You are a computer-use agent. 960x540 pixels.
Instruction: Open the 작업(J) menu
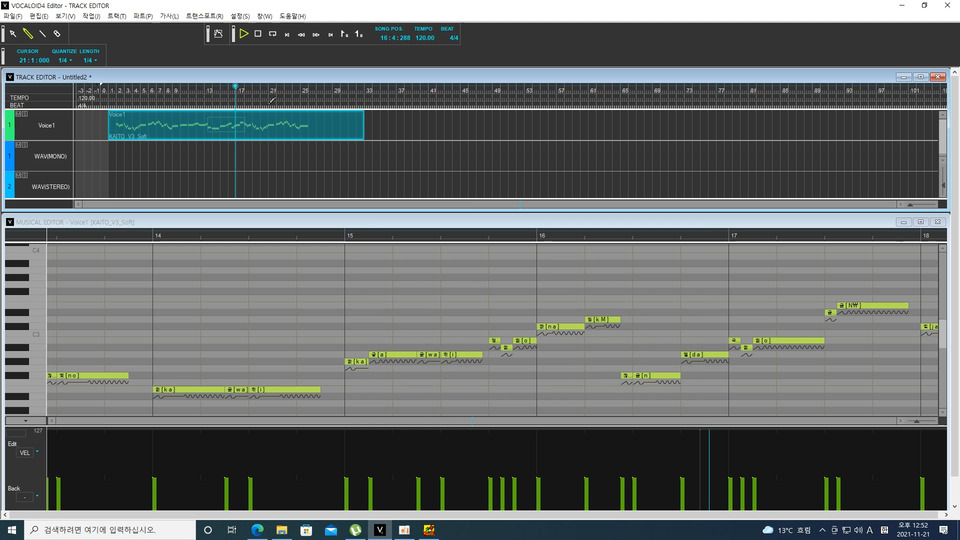point(91,16)
